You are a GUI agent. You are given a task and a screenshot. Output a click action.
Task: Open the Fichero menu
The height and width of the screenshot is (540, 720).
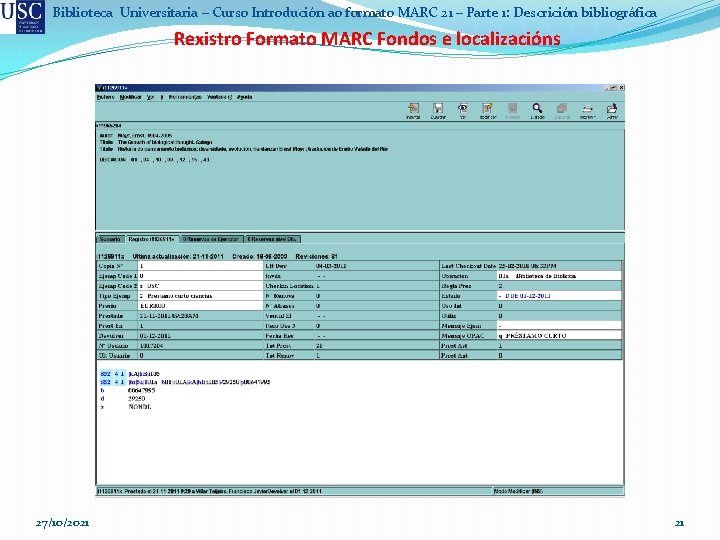(x=106, y=97)
